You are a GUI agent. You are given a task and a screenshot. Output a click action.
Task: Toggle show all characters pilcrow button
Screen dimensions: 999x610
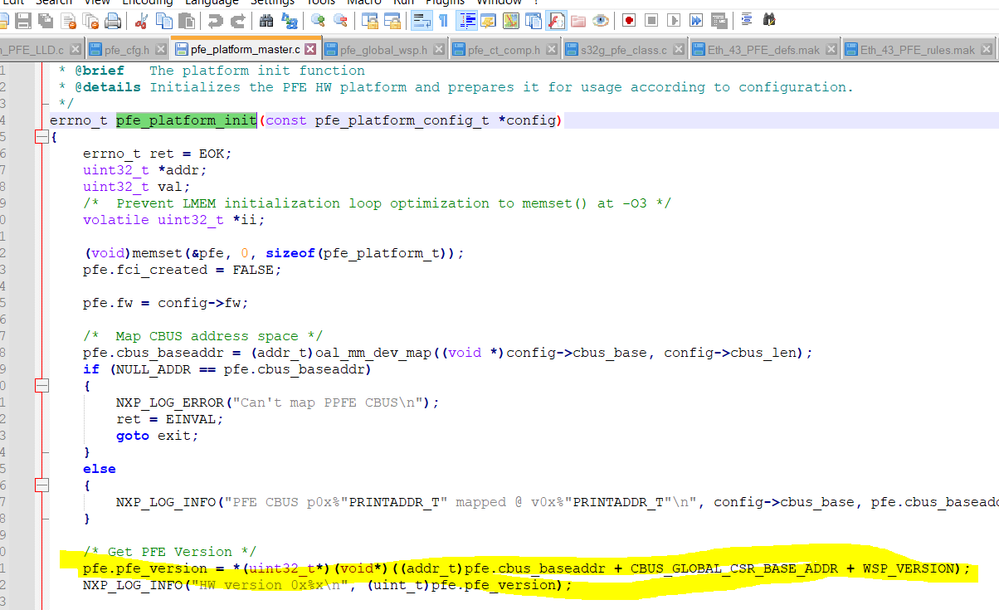(x=443, y=21)
